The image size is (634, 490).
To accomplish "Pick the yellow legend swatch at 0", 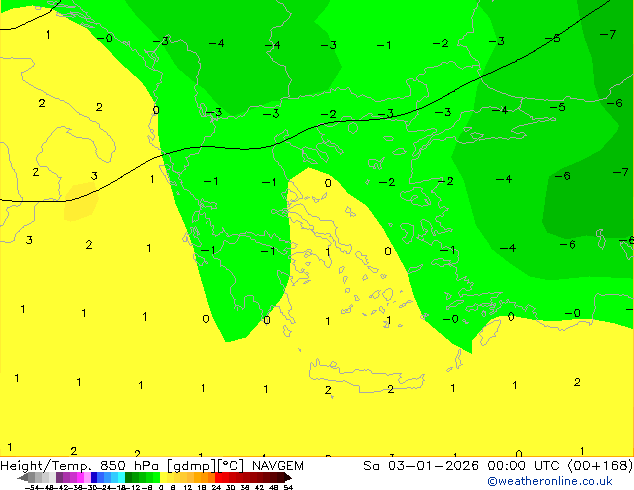I will click(x=163, y=477).
